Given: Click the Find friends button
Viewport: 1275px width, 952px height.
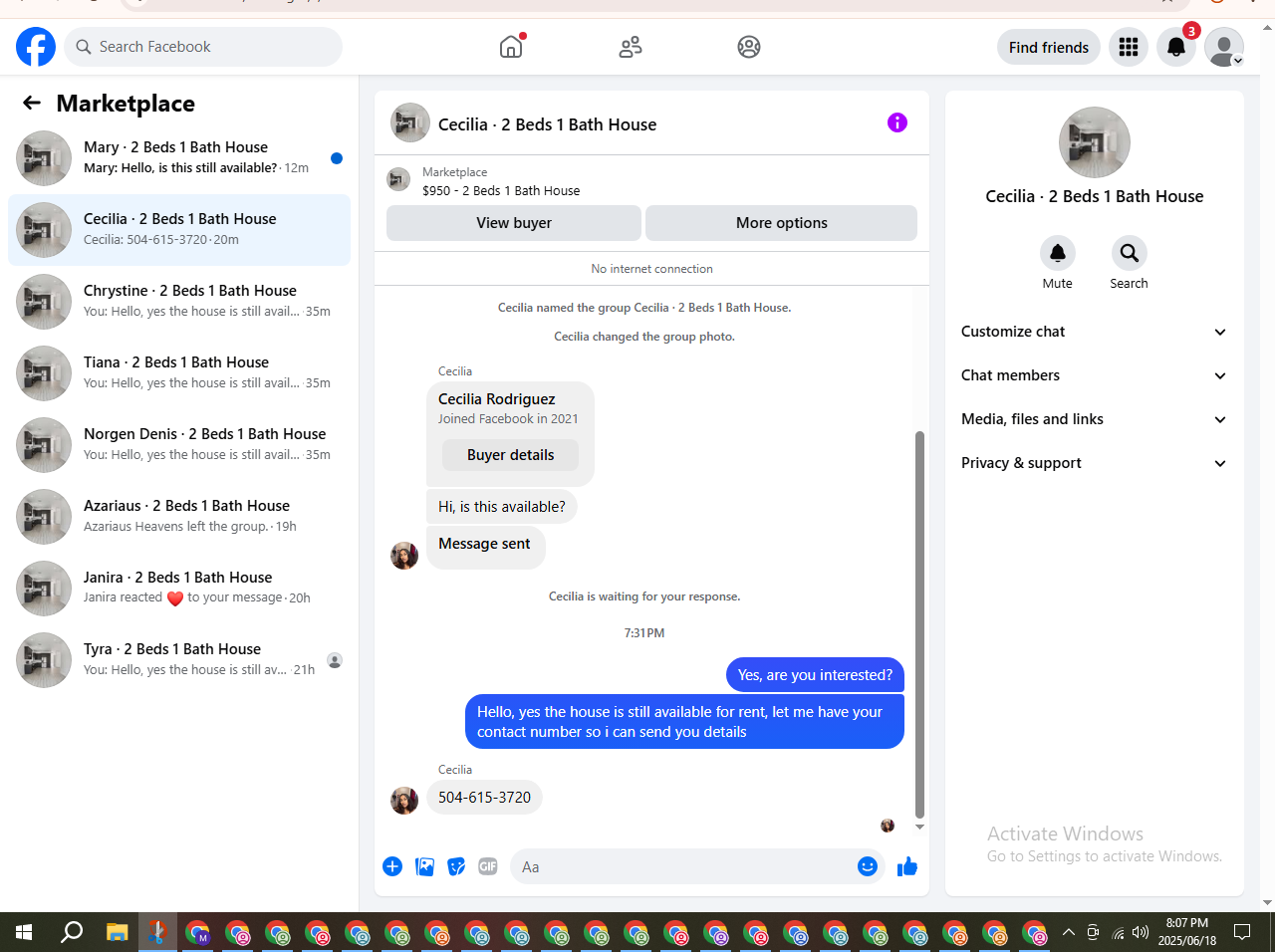Looking at the screenshot, I should [x=1049, y=47].
